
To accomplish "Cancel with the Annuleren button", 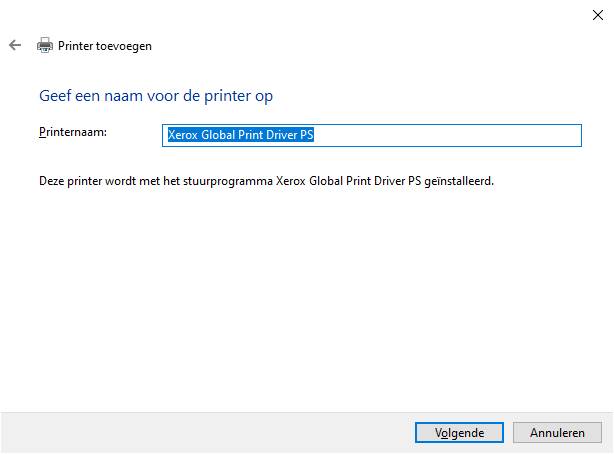I will point(557,432).
